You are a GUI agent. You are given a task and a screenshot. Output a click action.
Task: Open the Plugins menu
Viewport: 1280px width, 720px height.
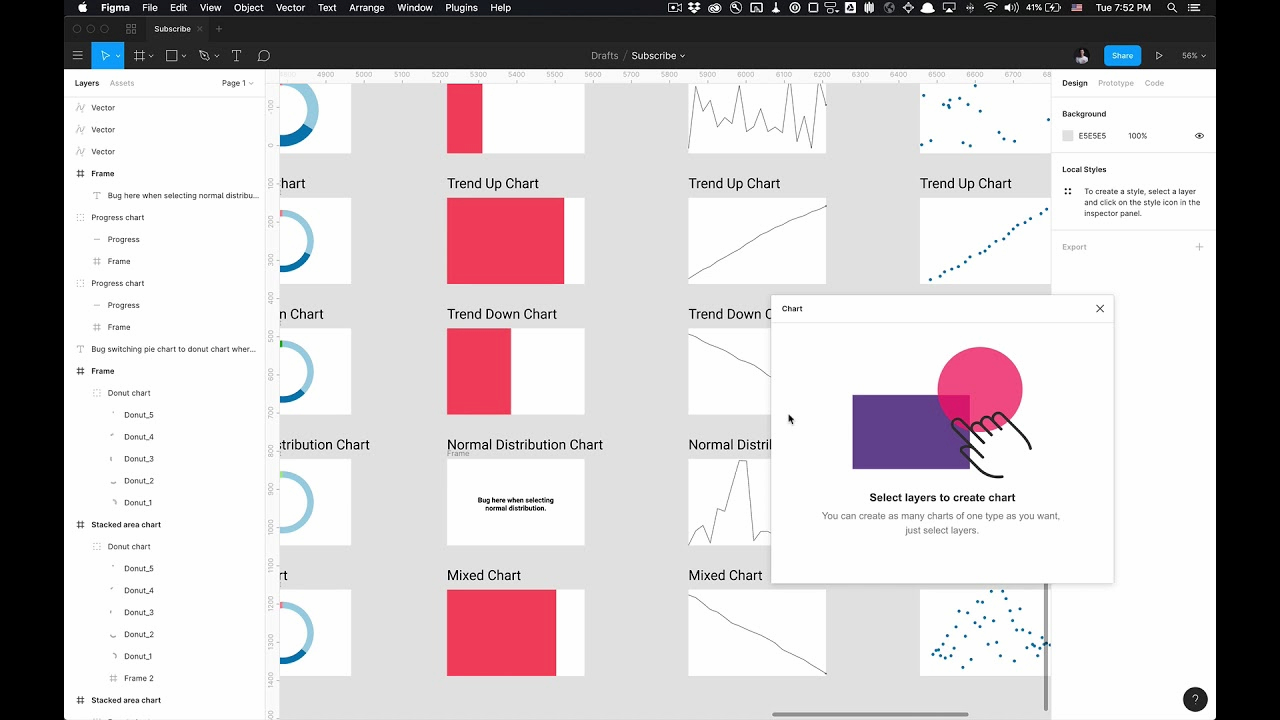pyautogui.click(x=461, y=7)
